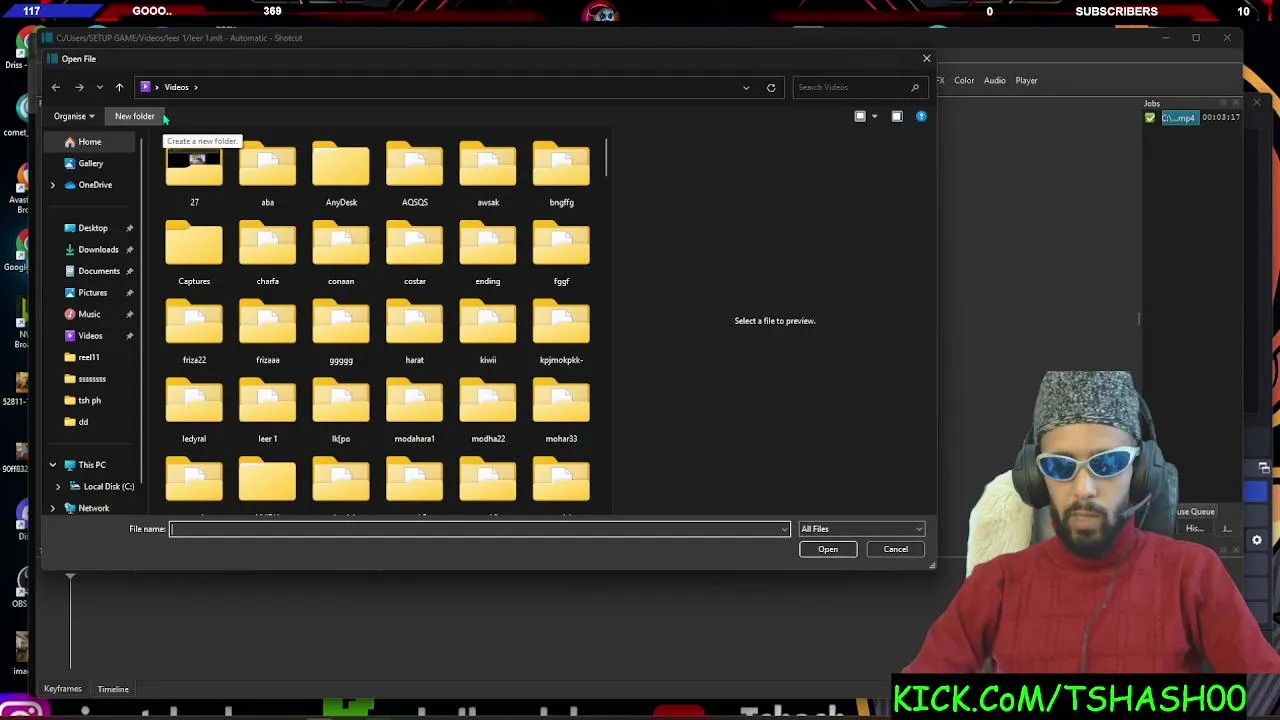This screenshot has height=720, width=1280.
Task: Open Music quick access item
Action: (89, 314)
